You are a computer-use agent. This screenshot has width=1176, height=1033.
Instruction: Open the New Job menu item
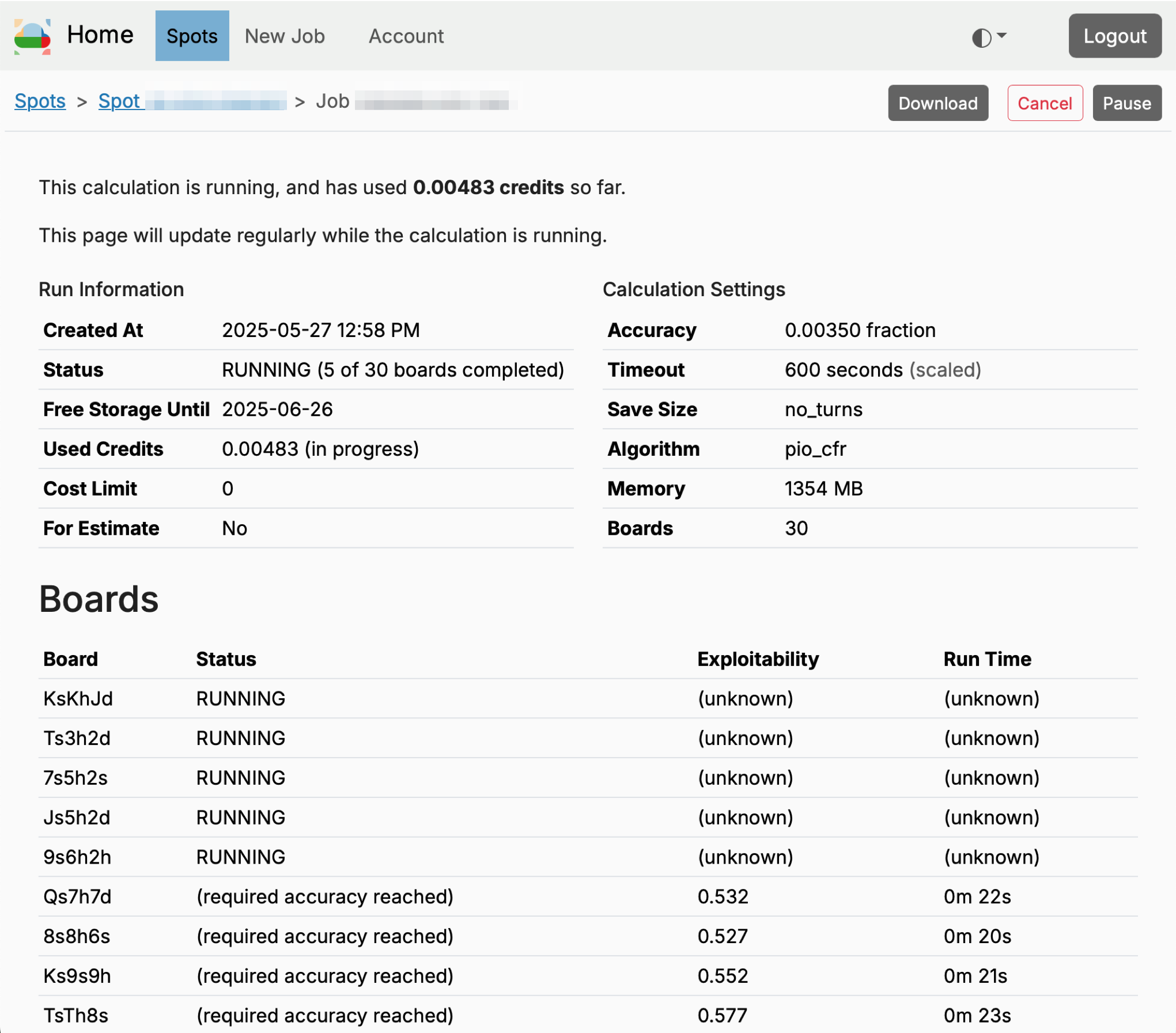[x=285, y=36]
